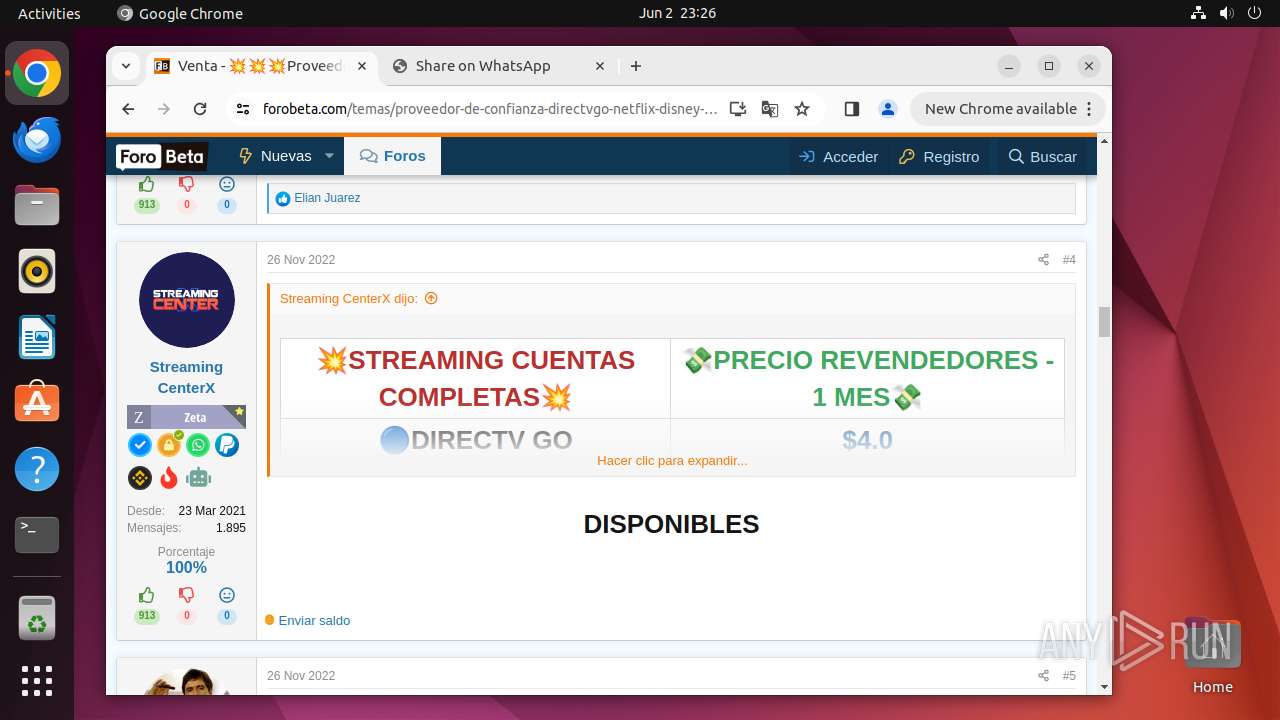Image resolution: width=1280 pixels, height=720 pixels.
Task: Click PayPal badge icon
Action: pos(227,445)
